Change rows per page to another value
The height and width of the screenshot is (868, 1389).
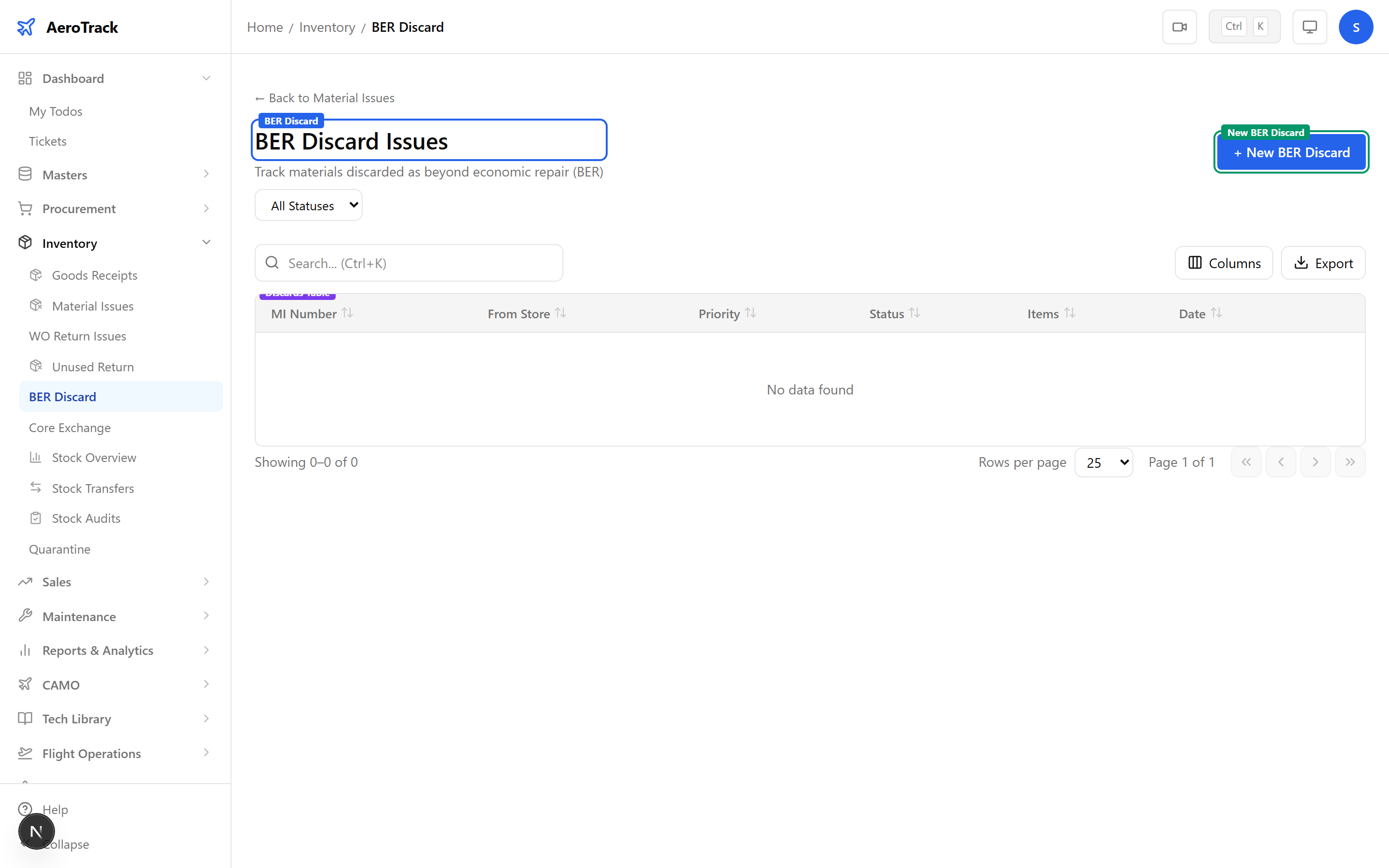pos(1104,461)
